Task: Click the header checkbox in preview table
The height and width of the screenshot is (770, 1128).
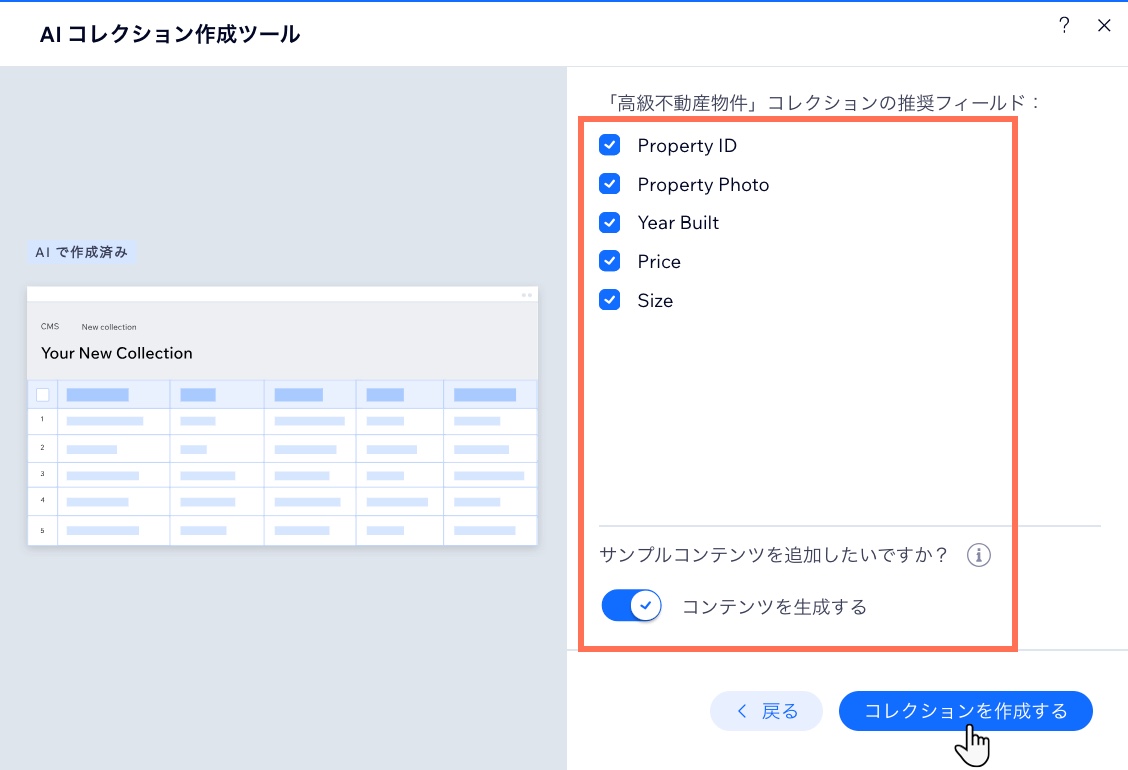Action: [x=42, y=394]
